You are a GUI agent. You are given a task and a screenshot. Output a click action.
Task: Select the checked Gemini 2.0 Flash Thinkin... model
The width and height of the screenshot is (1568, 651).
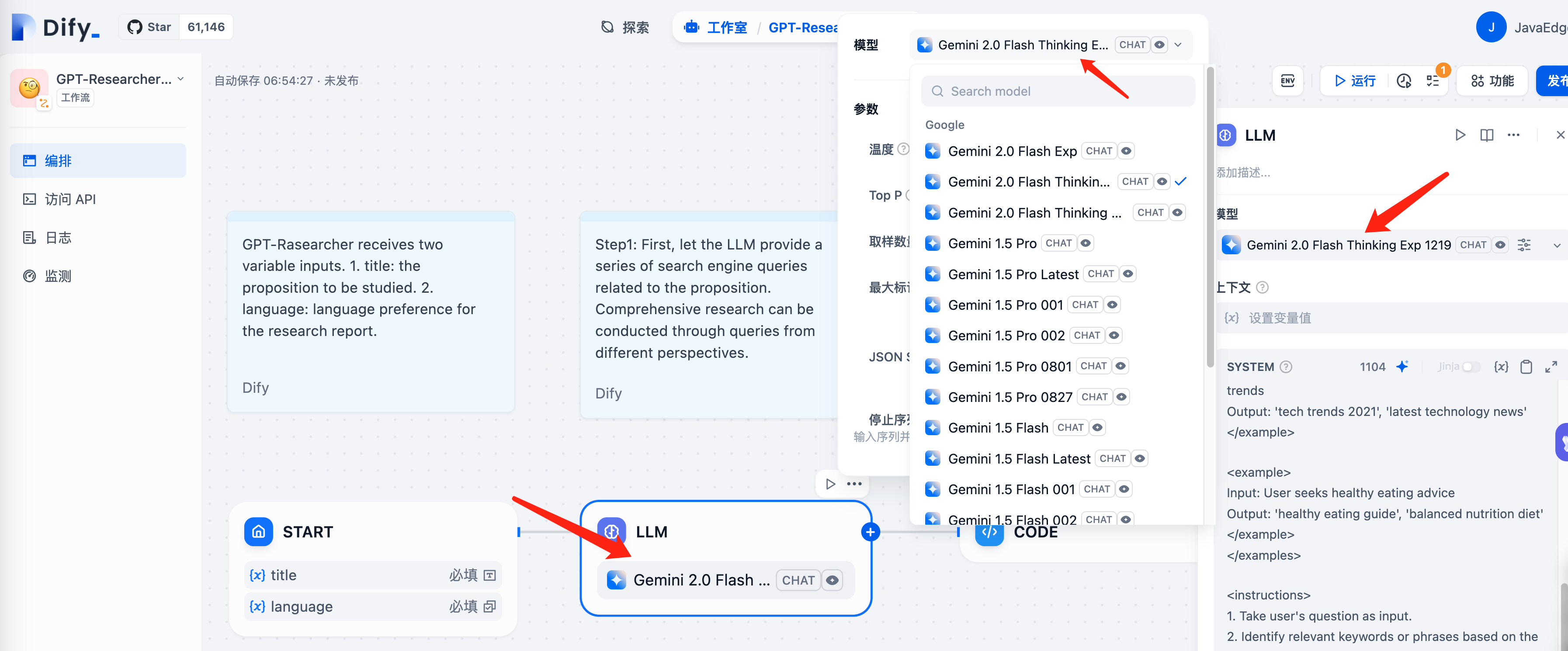click(x=1057, y=181)
